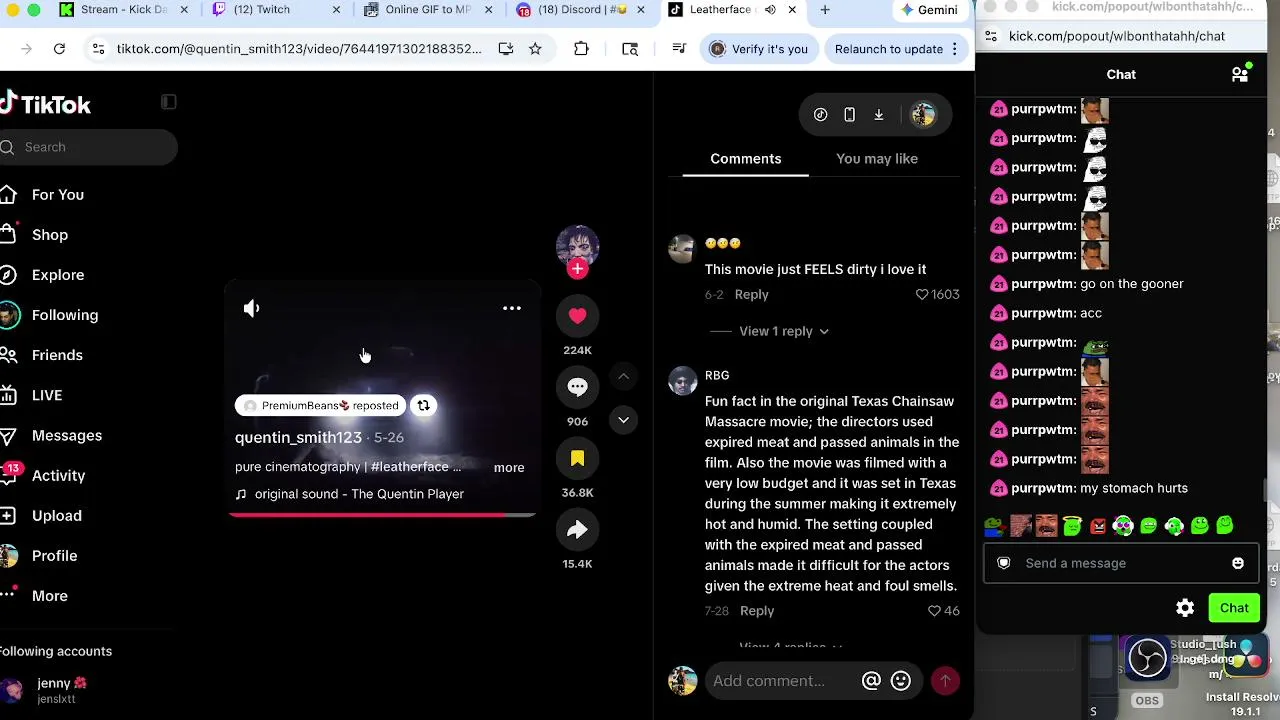Open the Upload page
This screenshot has width=1280, height=720.
57,515
